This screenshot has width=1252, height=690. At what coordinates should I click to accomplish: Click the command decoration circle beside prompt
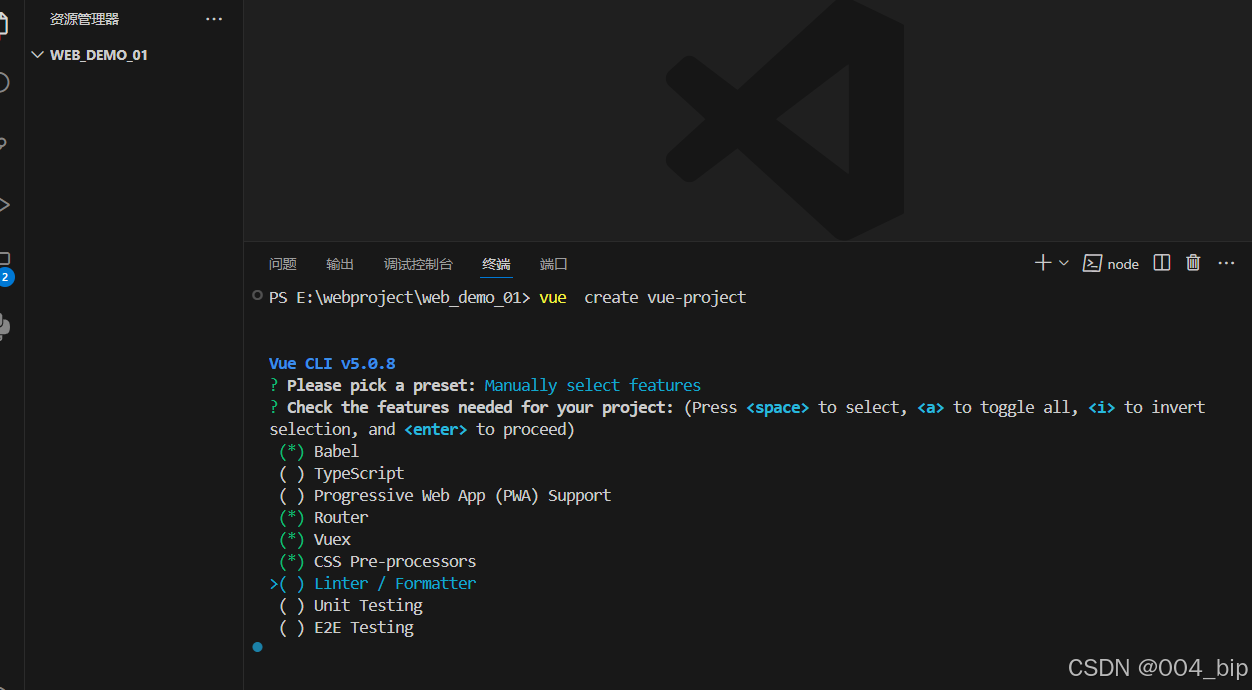click(258, 295)
